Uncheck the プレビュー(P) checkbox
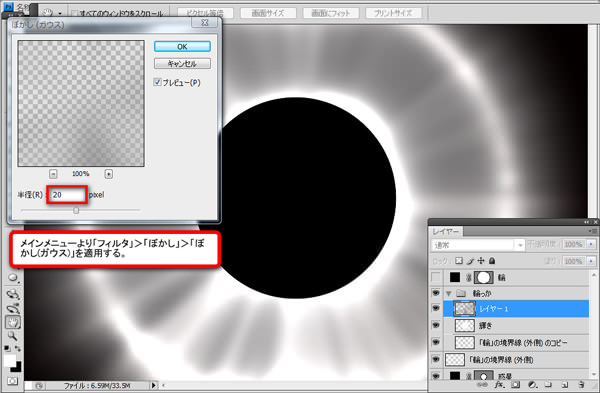600x393 pixels. [x=157, y=82]
